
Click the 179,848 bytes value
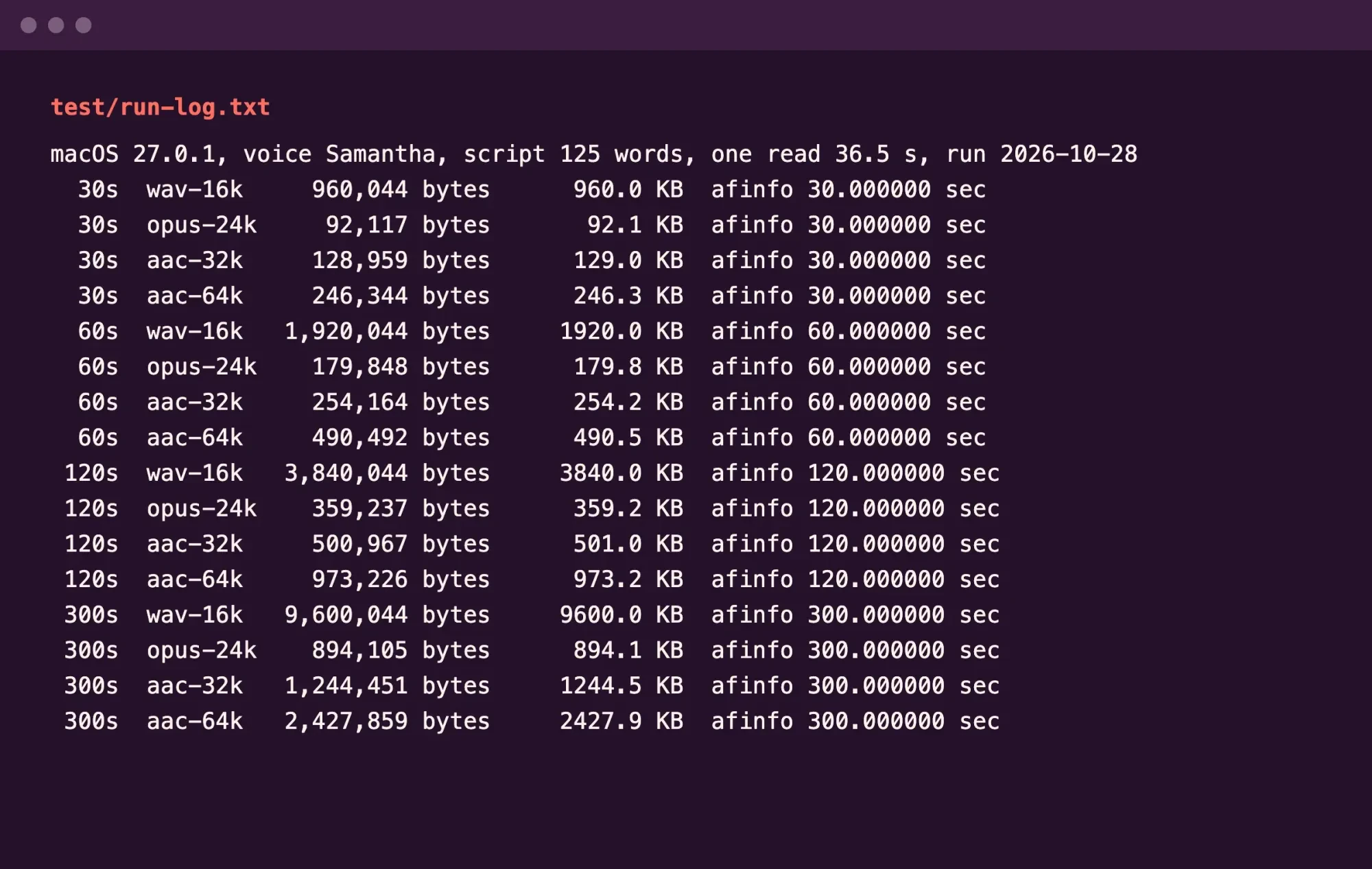[401, 367]
